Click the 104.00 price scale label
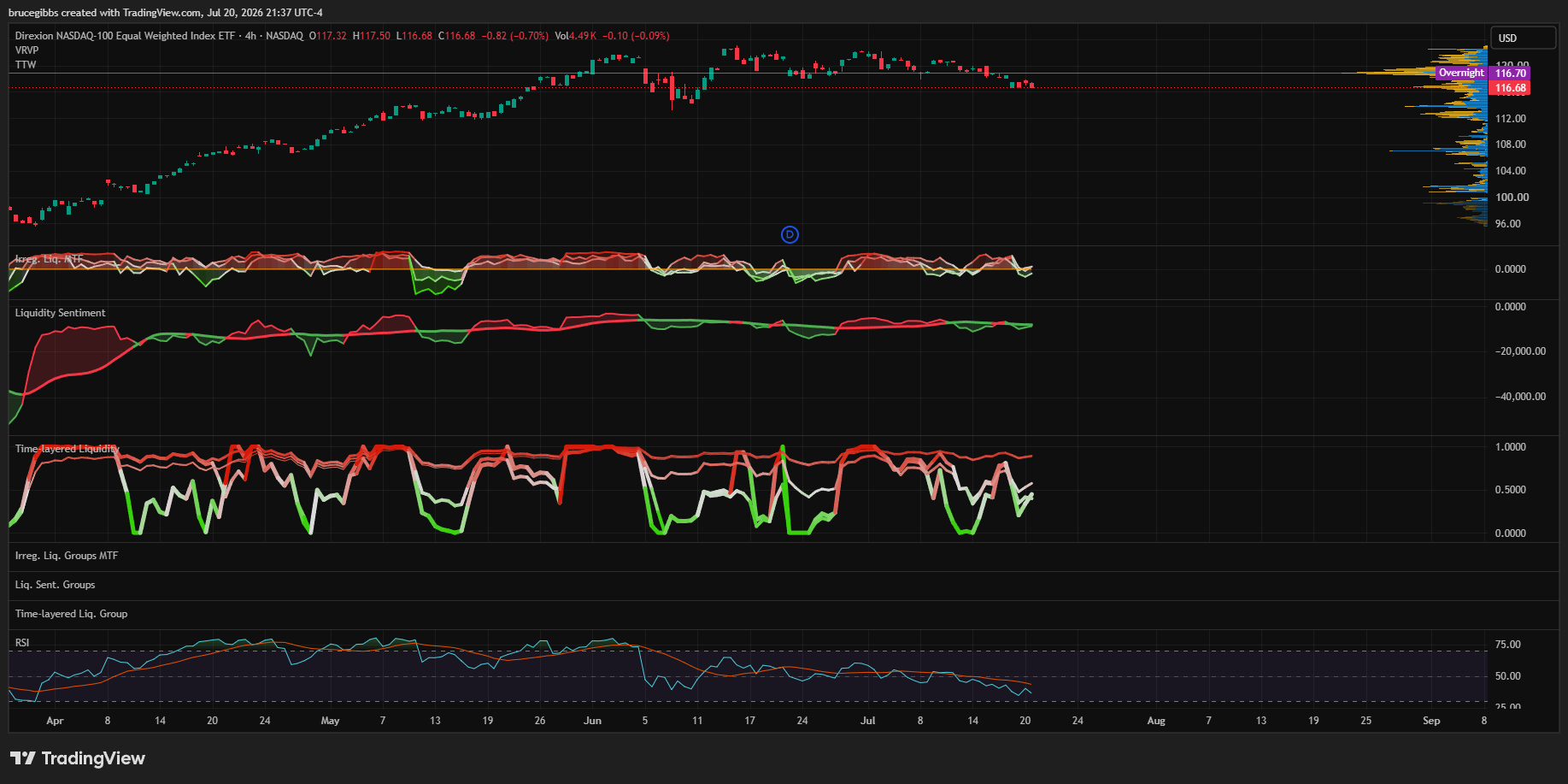The image size is (1568, 784). tap(1510, 171)
